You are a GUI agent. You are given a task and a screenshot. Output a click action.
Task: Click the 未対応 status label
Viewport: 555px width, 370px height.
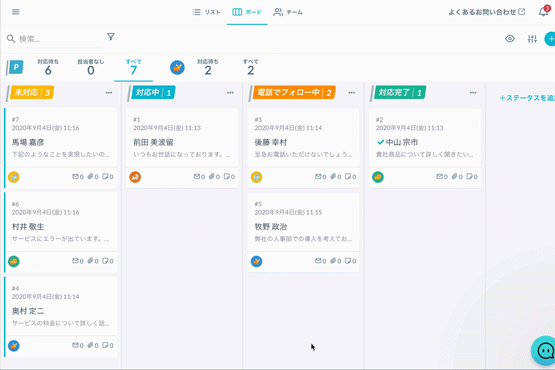(32, 92)
